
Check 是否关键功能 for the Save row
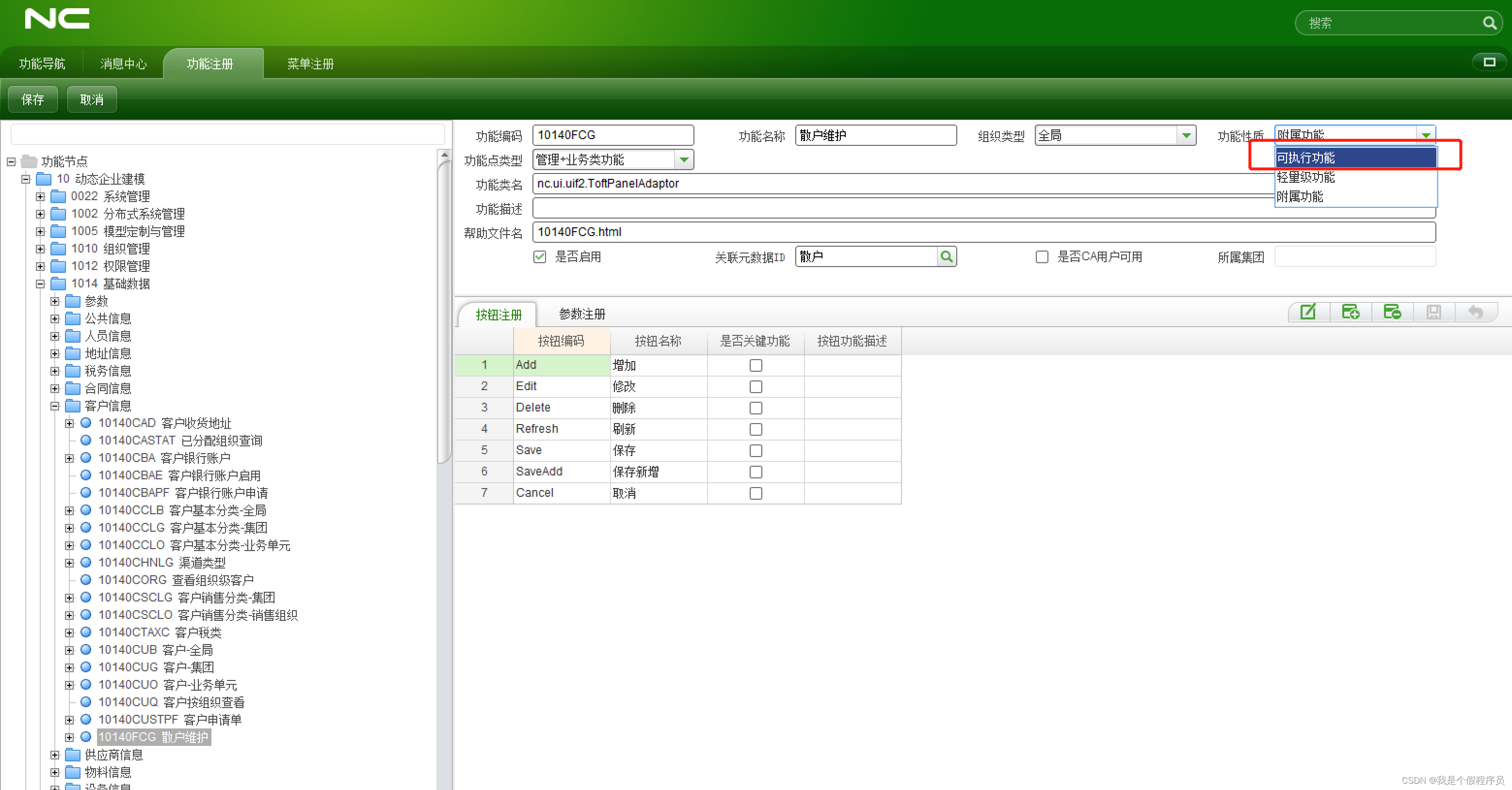(756, 450)
